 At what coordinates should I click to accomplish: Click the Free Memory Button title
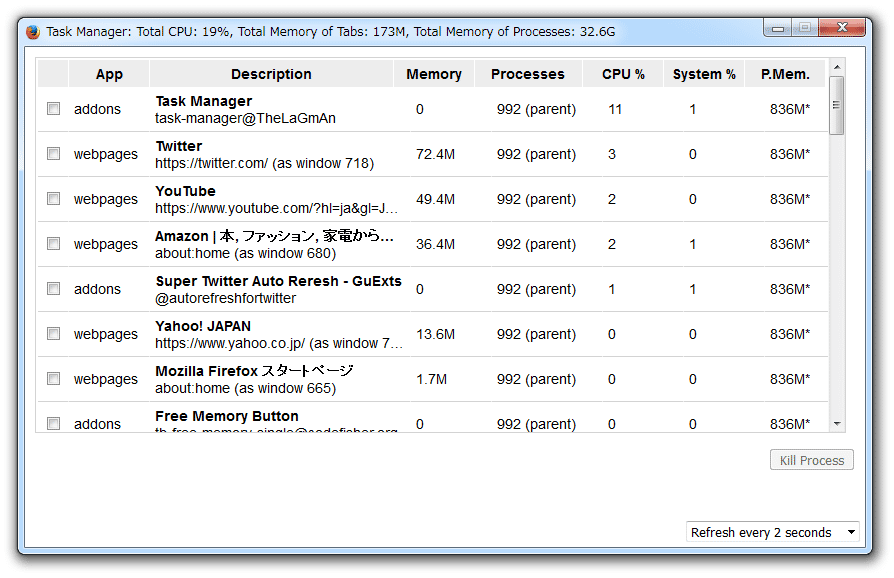click(227, 416)
